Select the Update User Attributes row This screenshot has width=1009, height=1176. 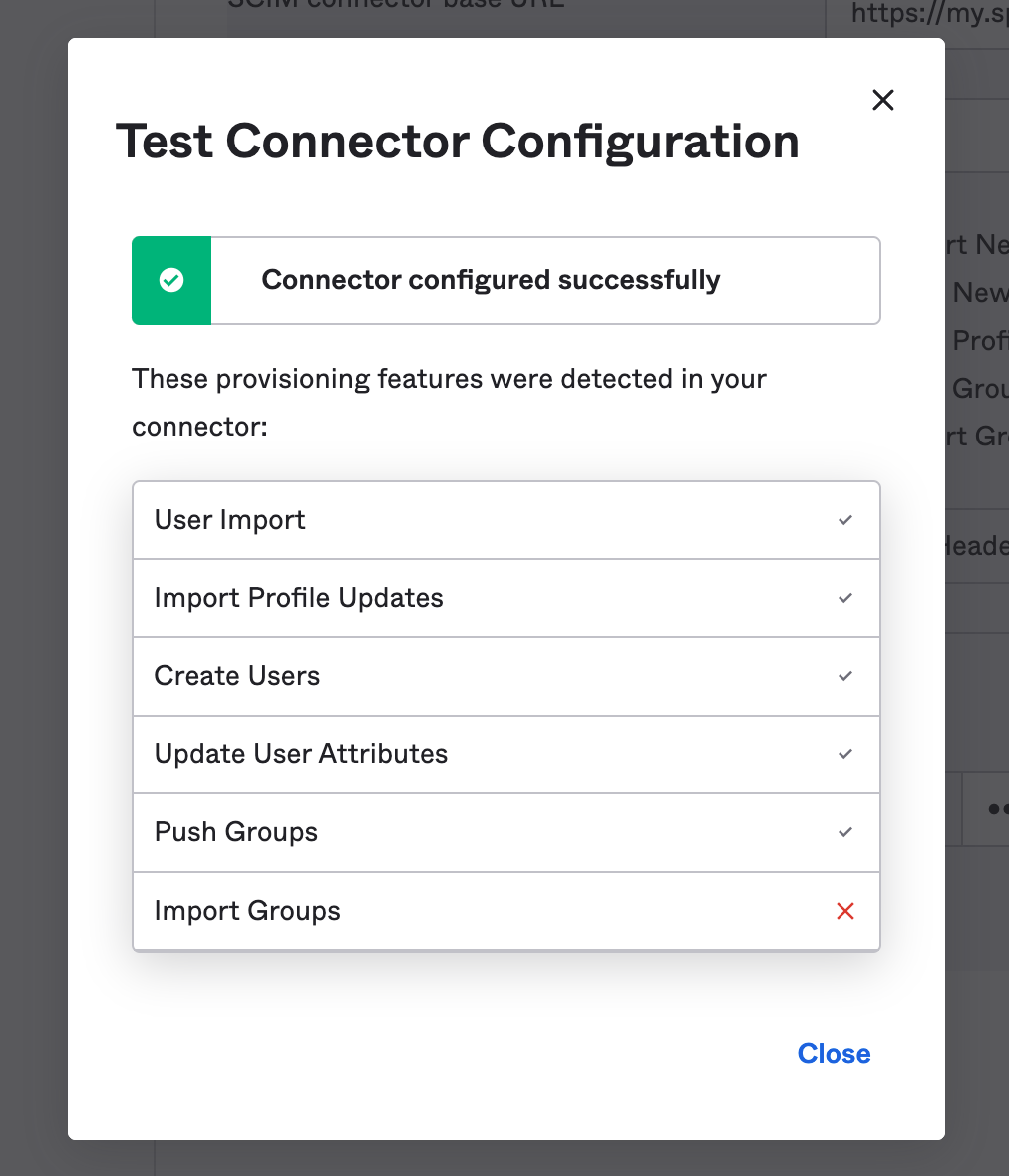506,754
